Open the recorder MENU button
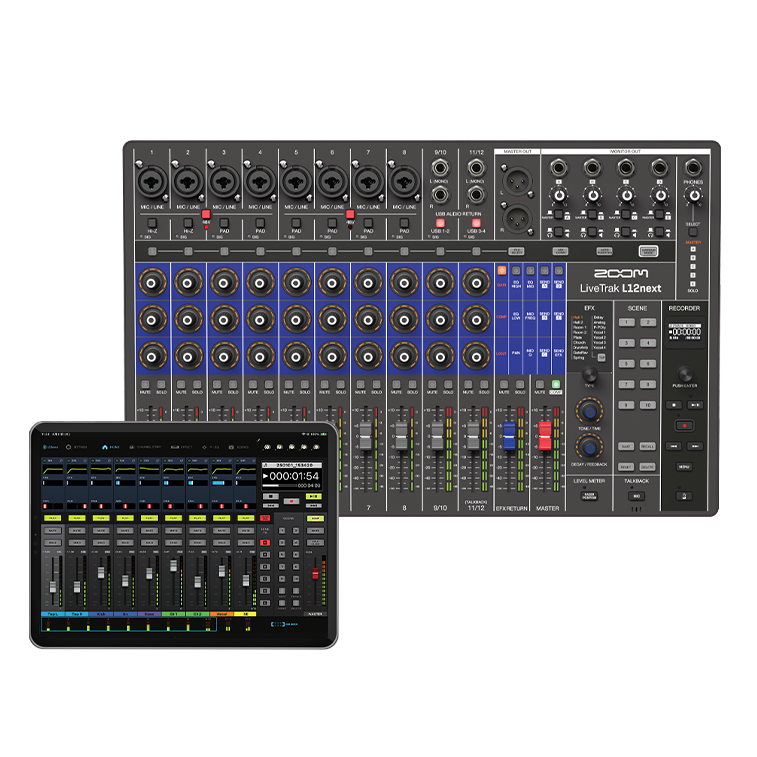The width and height of the screenshot is (757, 757). pyautogui.click(x=684, y=467)
